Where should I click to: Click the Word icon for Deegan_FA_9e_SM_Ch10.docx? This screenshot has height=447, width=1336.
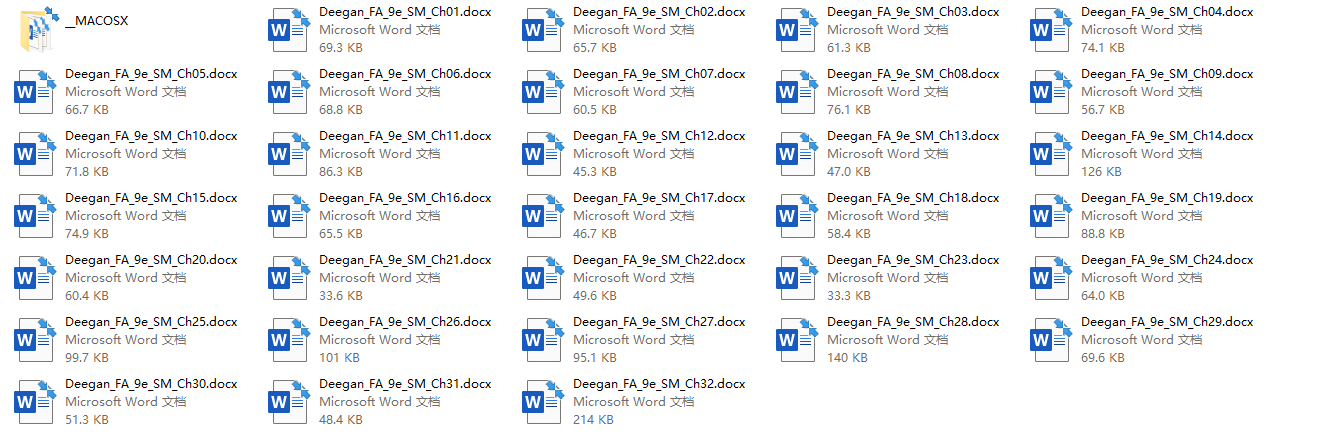point(35,154)
